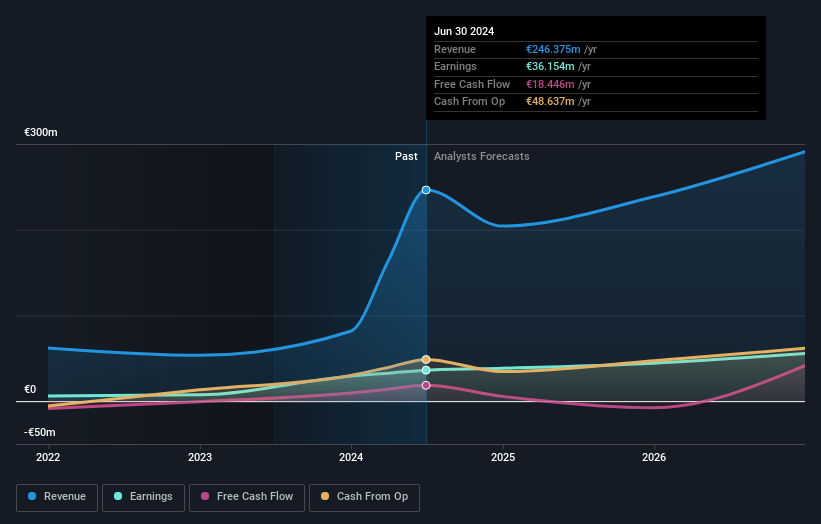Click the blue Revenue data point marker

pos(426,190)
